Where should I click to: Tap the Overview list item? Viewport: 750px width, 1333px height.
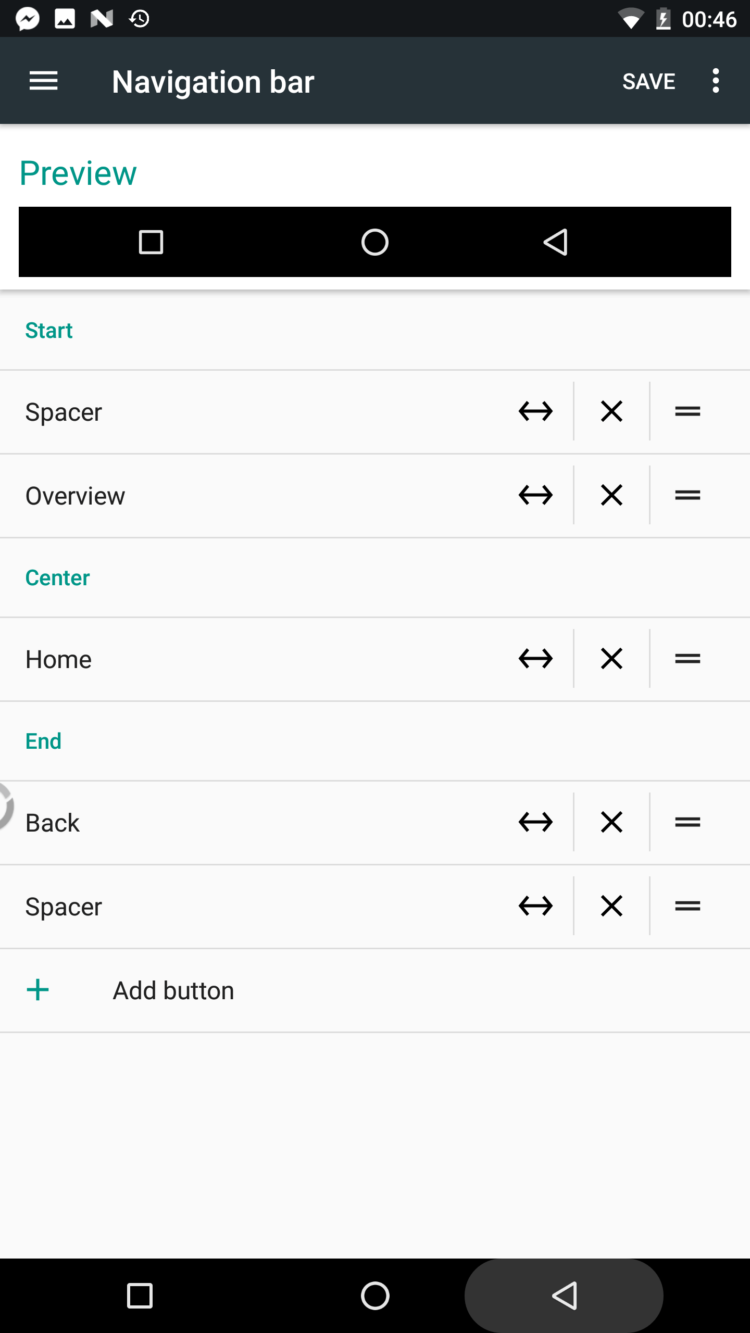pyautogui.click(x=76, y=495)
